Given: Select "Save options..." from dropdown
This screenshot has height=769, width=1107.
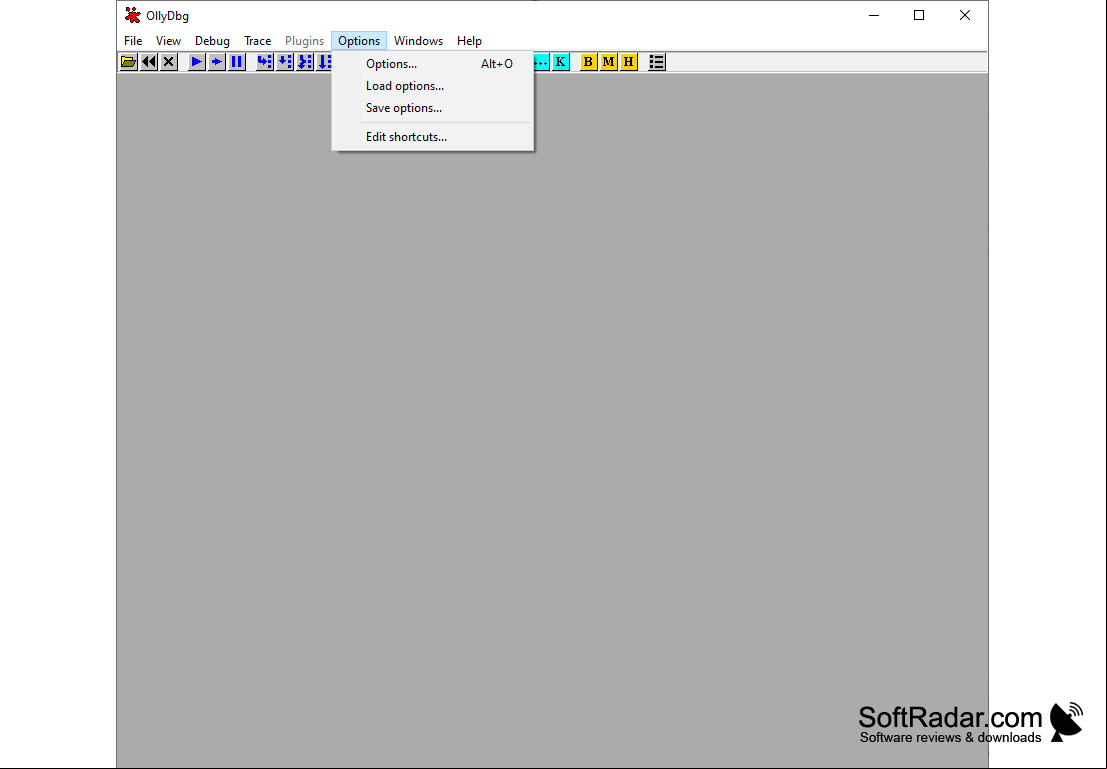Looking at the screenshot, I should [433, 108].
